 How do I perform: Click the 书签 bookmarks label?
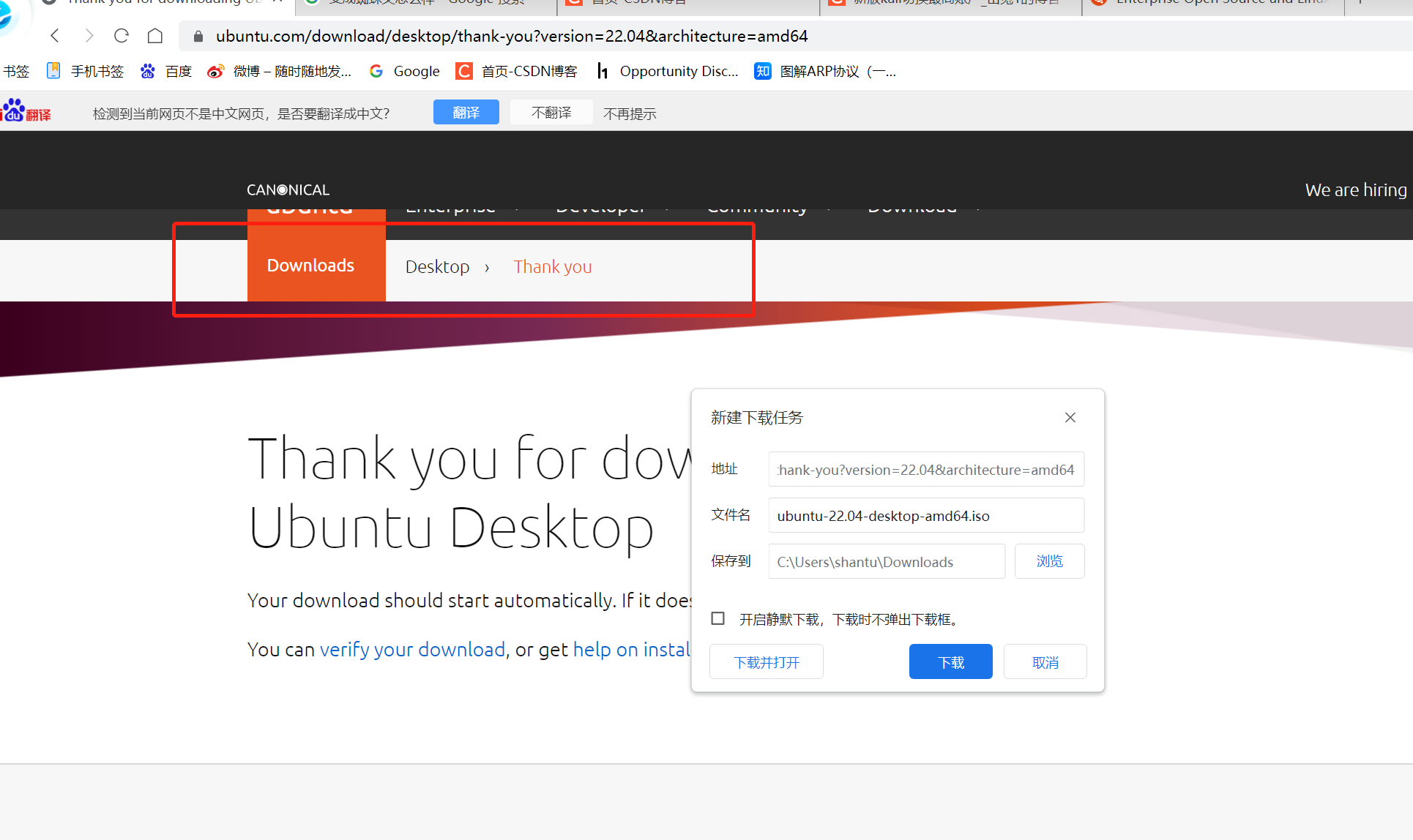[16, 71]
